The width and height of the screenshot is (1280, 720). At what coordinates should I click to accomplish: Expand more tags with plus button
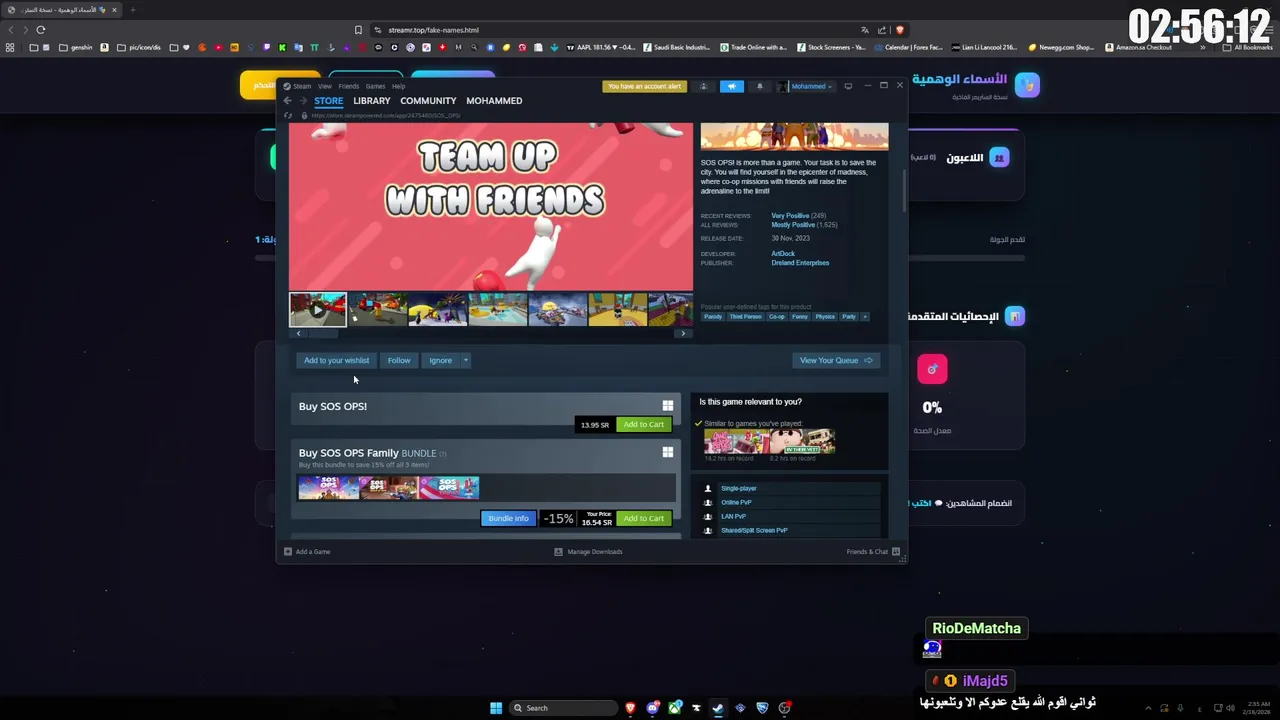tap(865, 317)
